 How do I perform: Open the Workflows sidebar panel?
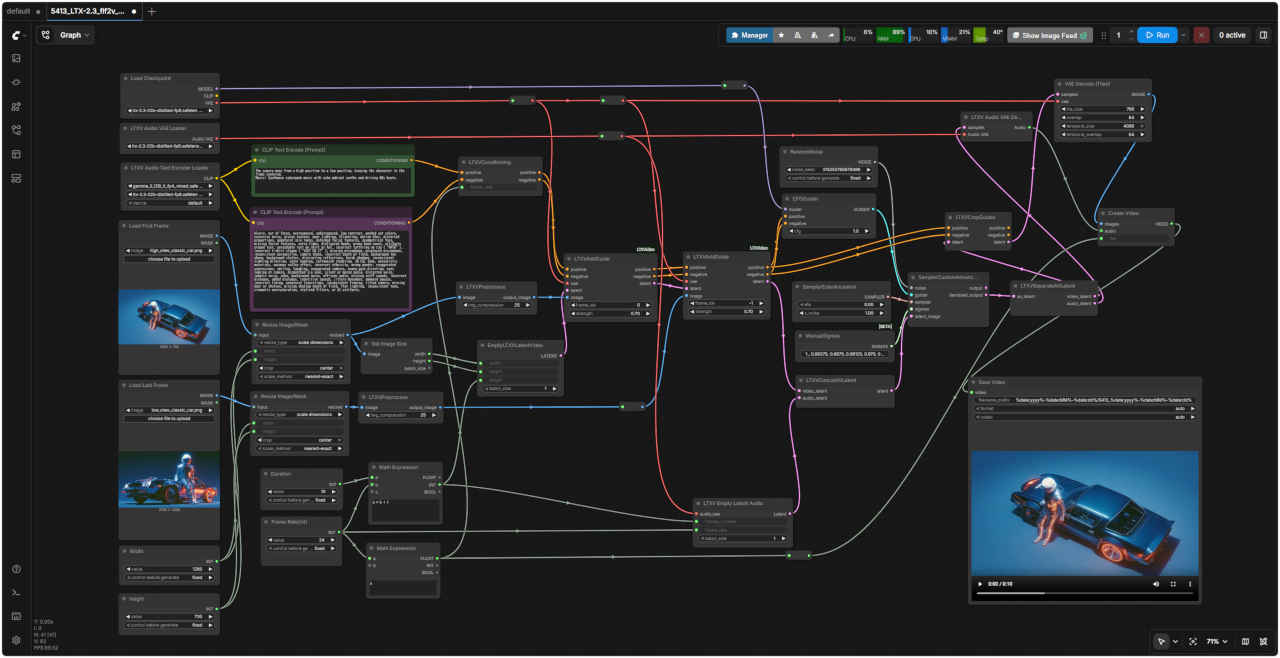pyautogui.click(x=16, y=130)
